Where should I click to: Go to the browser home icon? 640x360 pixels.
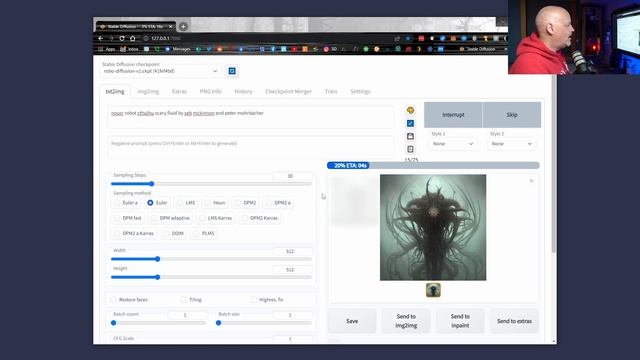tap(132, 38)
